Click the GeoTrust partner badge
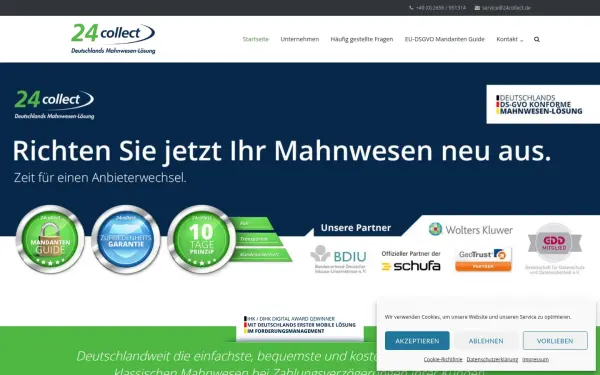Screen dimensions: 600x375 pyautogui.click(x=483, y=259)
